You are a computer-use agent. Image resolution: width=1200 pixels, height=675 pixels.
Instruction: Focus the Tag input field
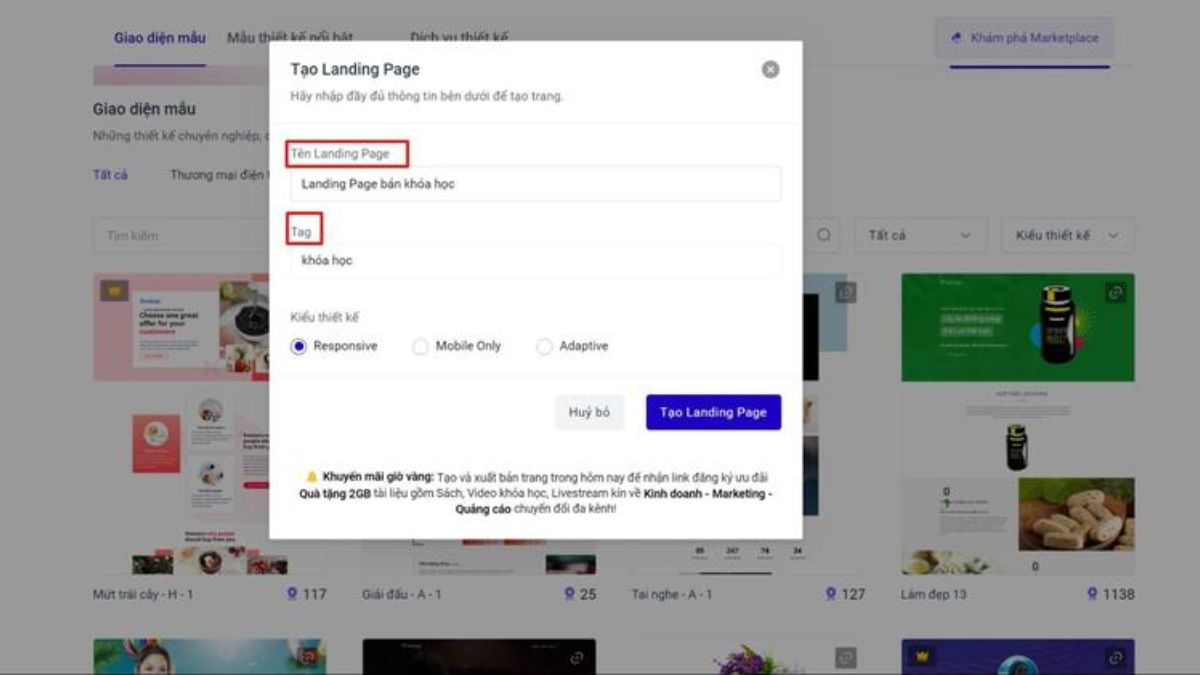[535, 261]
